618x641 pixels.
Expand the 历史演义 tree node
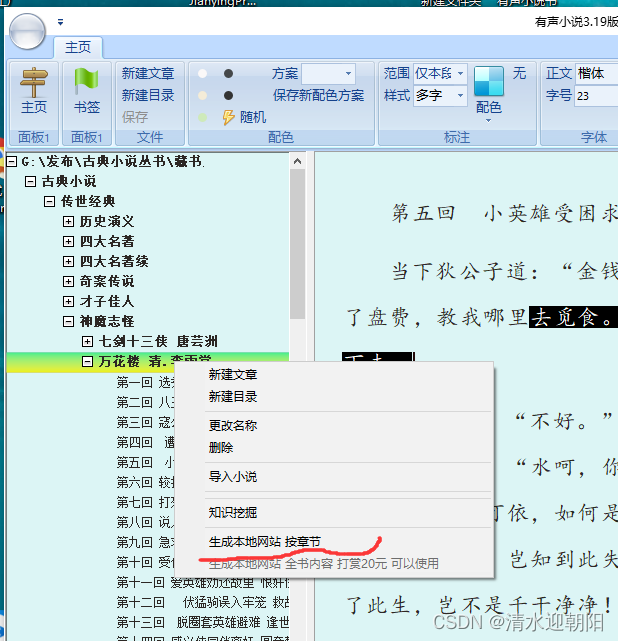68,222
